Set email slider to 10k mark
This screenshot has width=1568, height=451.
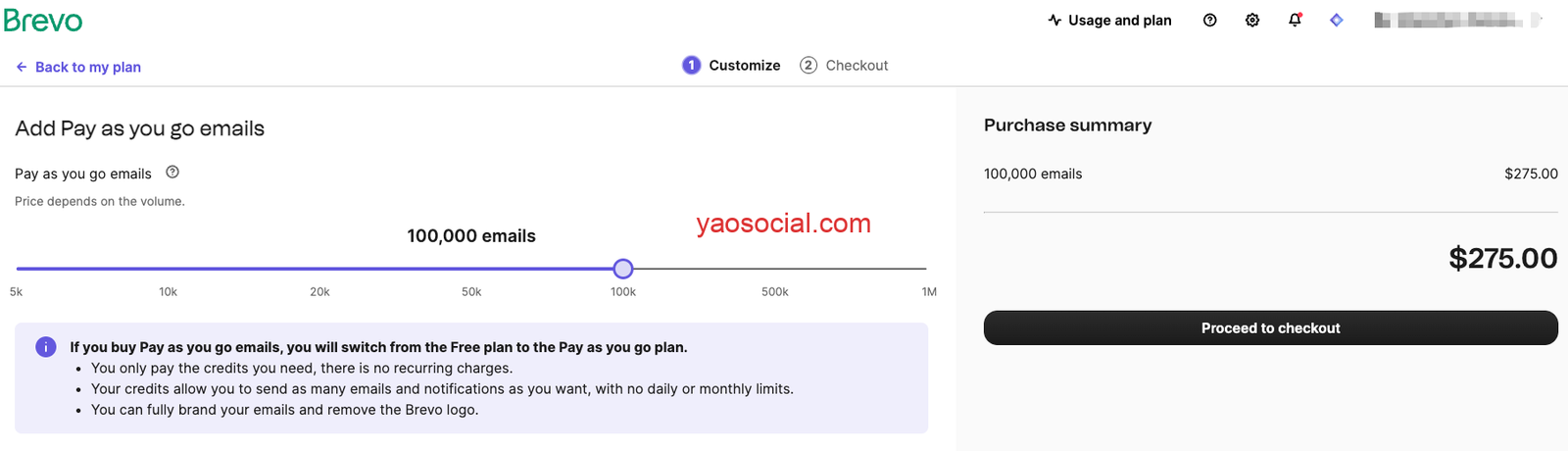pos(169,269)
